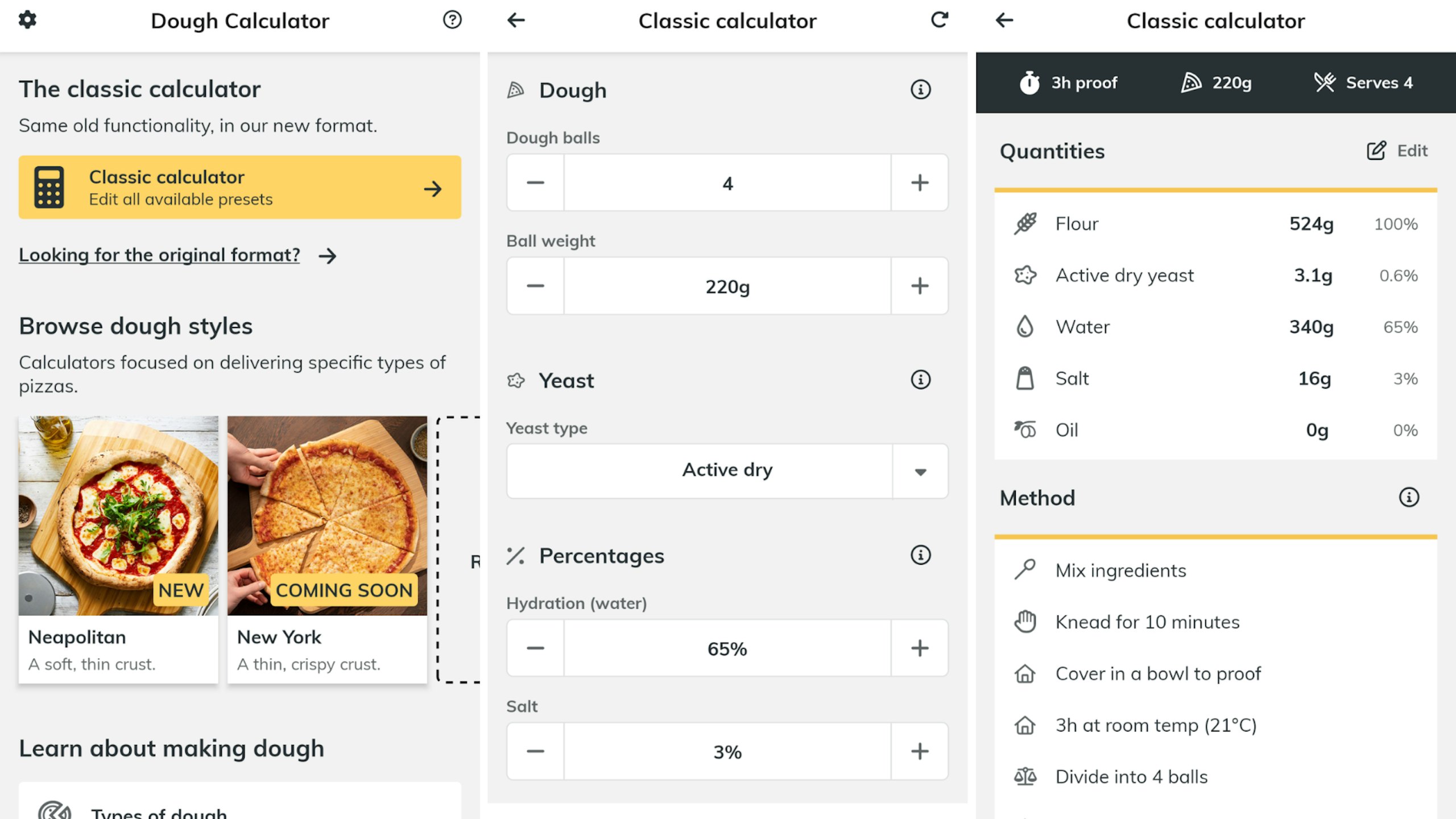Tap the Water droplet icon
Viewport: 1456px width, 819px height.
click(1025, 326)
